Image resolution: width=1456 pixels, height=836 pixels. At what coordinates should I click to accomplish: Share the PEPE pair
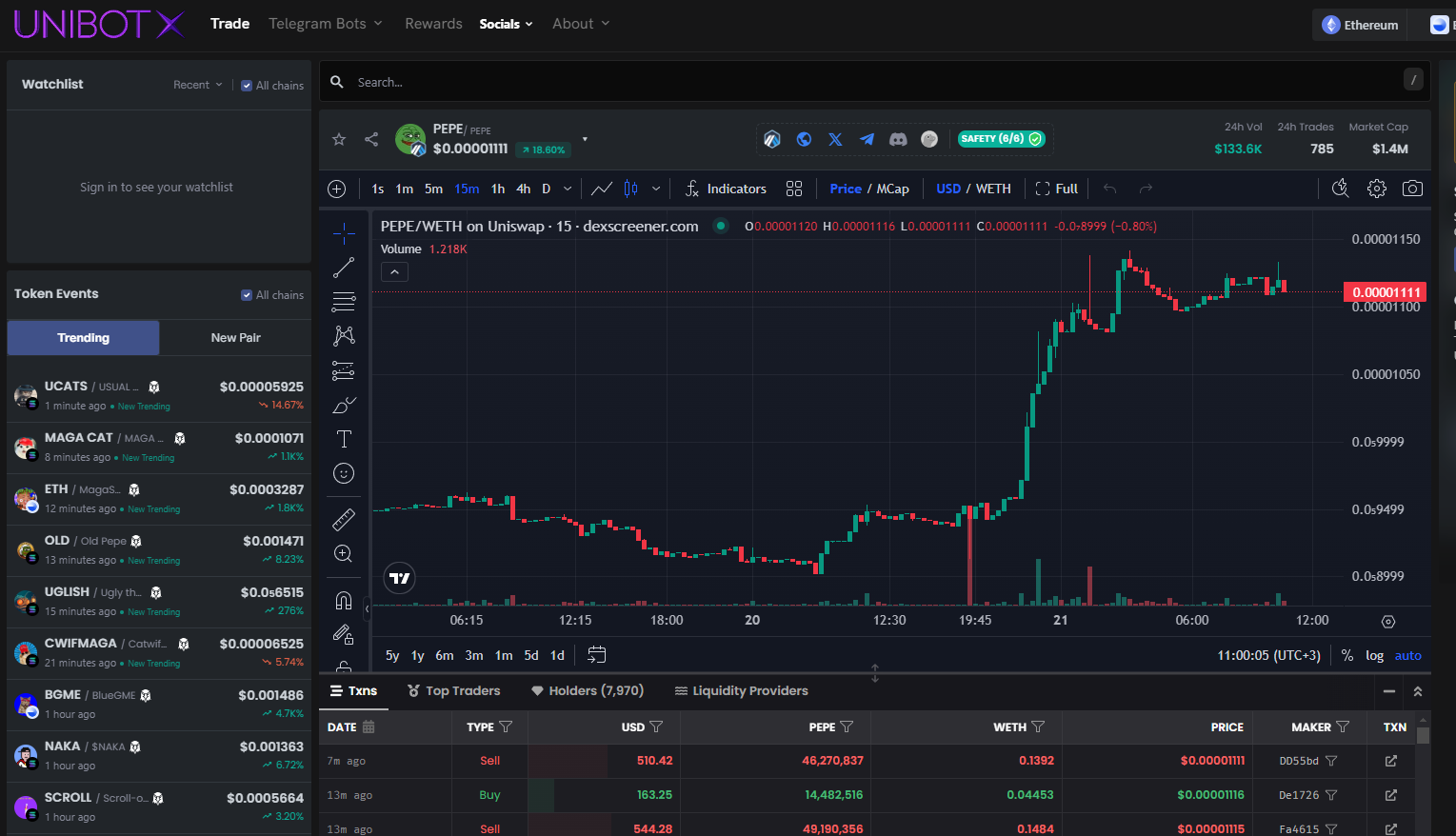point(371,139)
